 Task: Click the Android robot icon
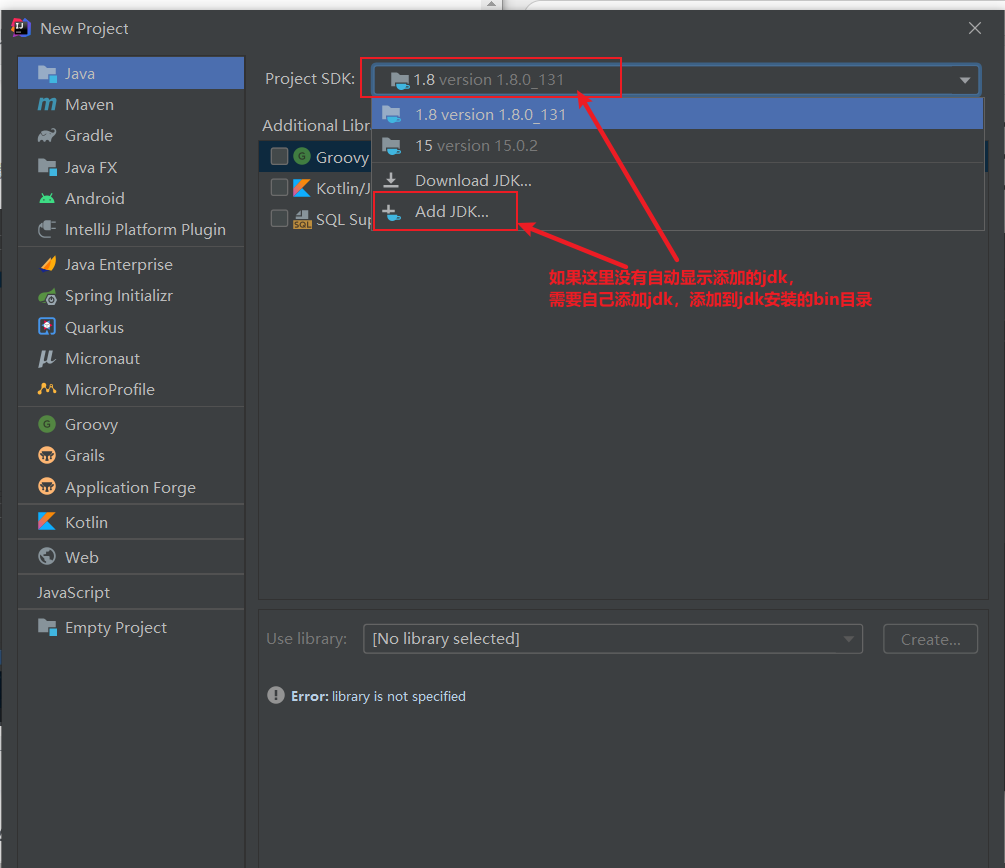47,198
